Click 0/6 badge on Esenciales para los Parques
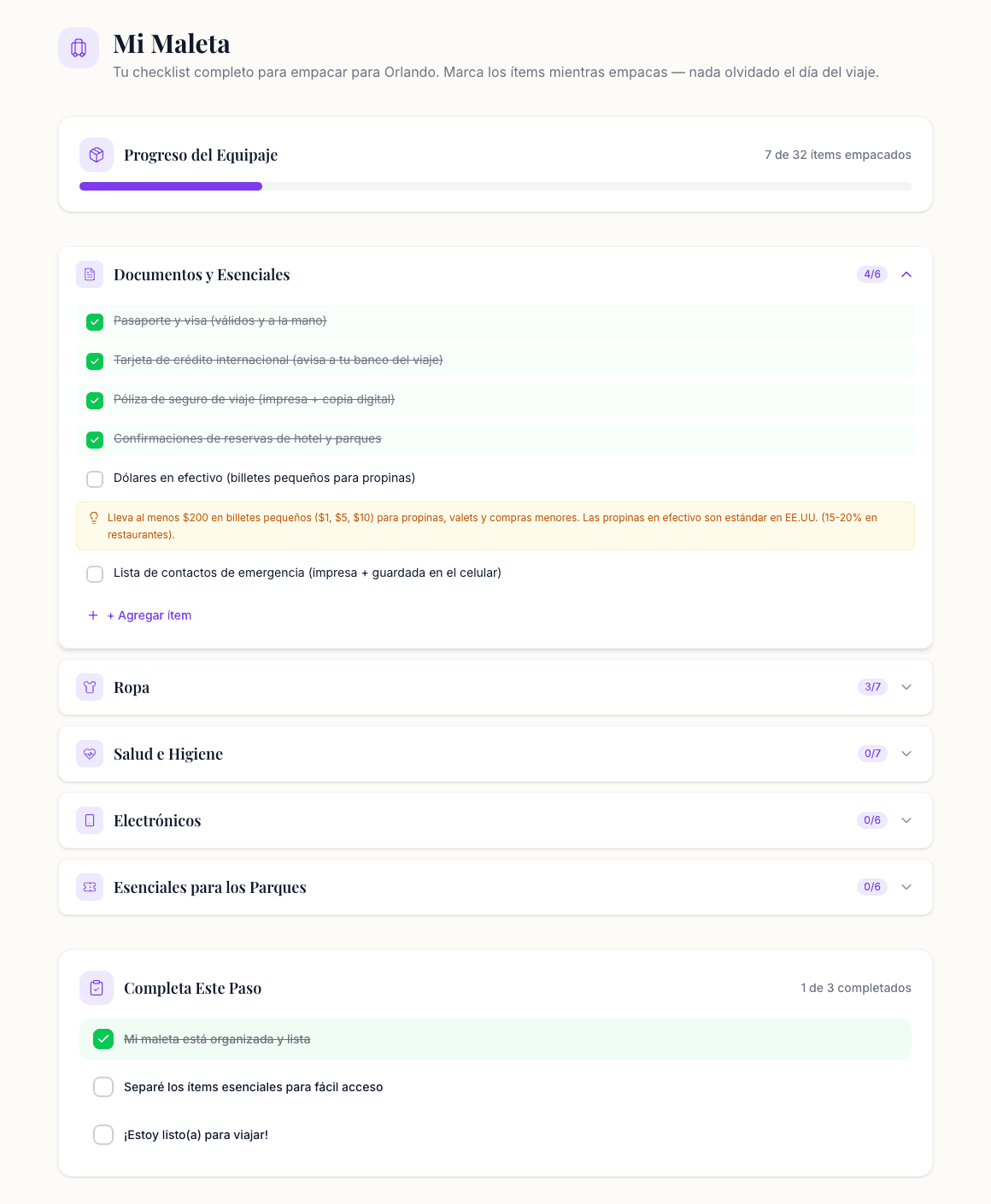The image size is (991, 1204). [872, 887]
